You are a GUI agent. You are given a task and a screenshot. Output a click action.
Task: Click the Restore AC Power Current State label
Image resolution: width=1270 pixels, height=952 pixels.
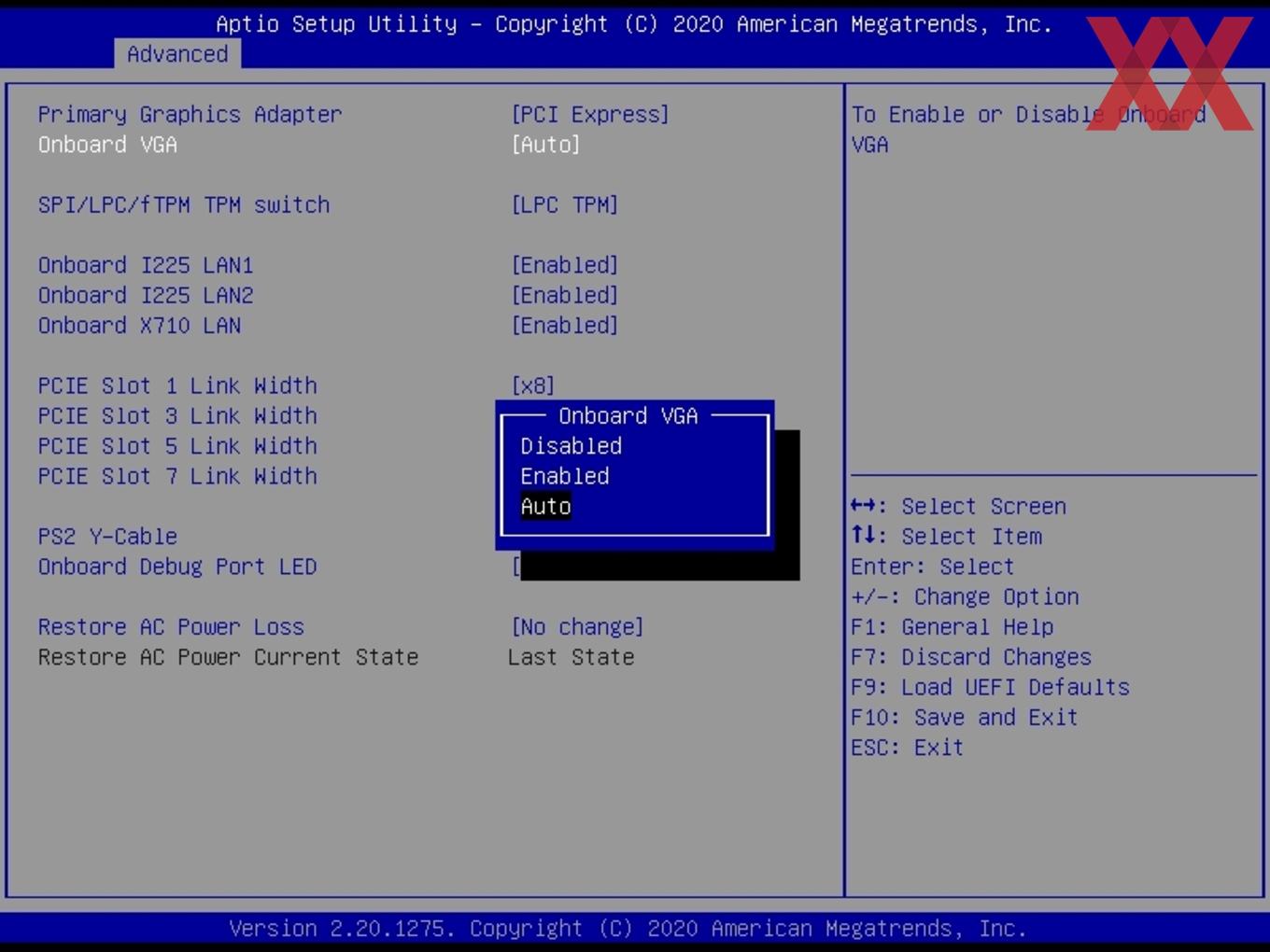[x=228, y=657]
